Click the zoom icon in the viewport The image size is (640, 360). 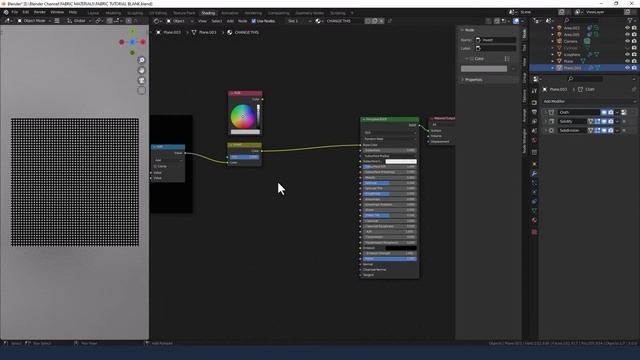142,60
